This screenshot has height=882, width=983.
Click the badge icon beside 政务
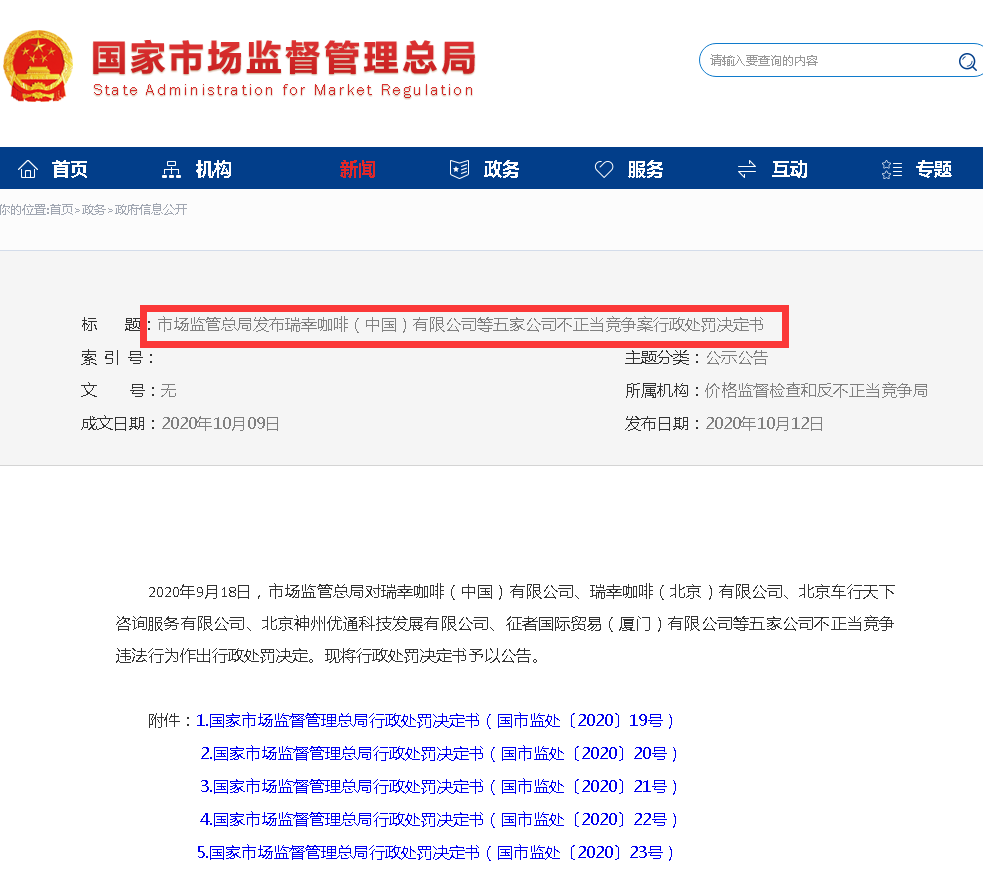coord(459,169)
